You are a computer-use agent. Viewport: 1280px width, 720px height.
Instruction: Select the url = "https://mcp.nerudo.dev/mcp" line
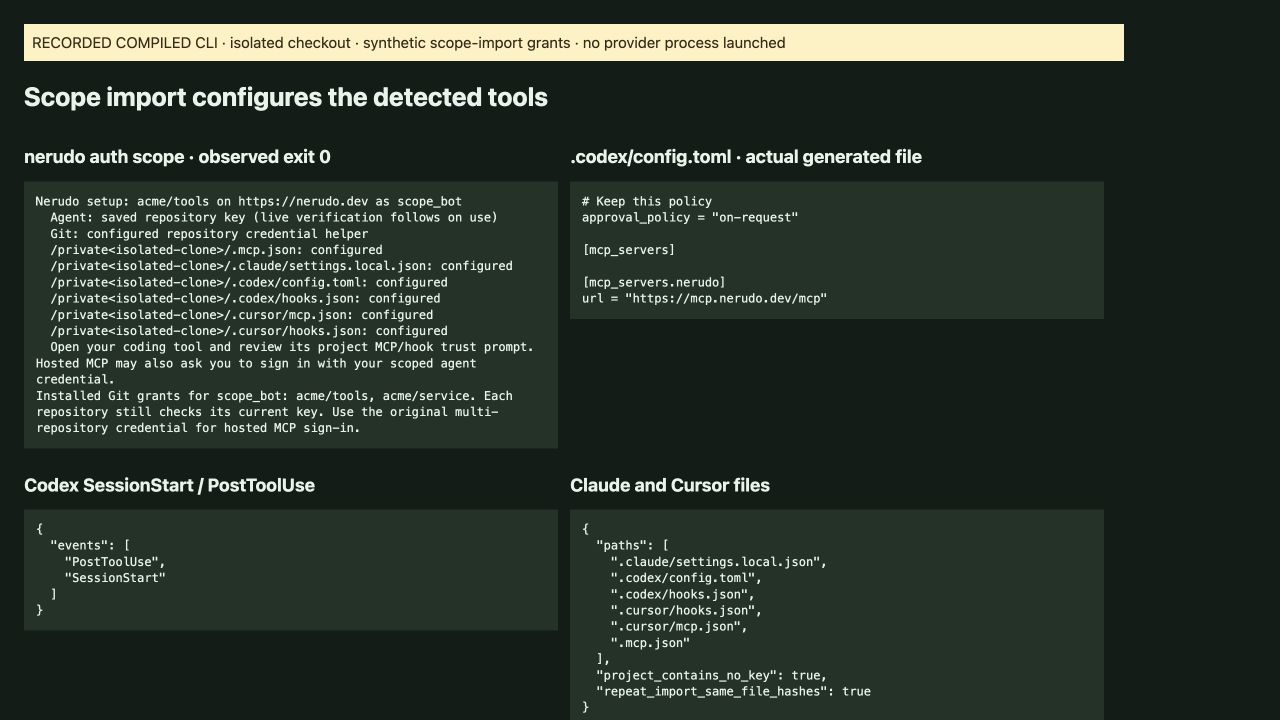705,298
